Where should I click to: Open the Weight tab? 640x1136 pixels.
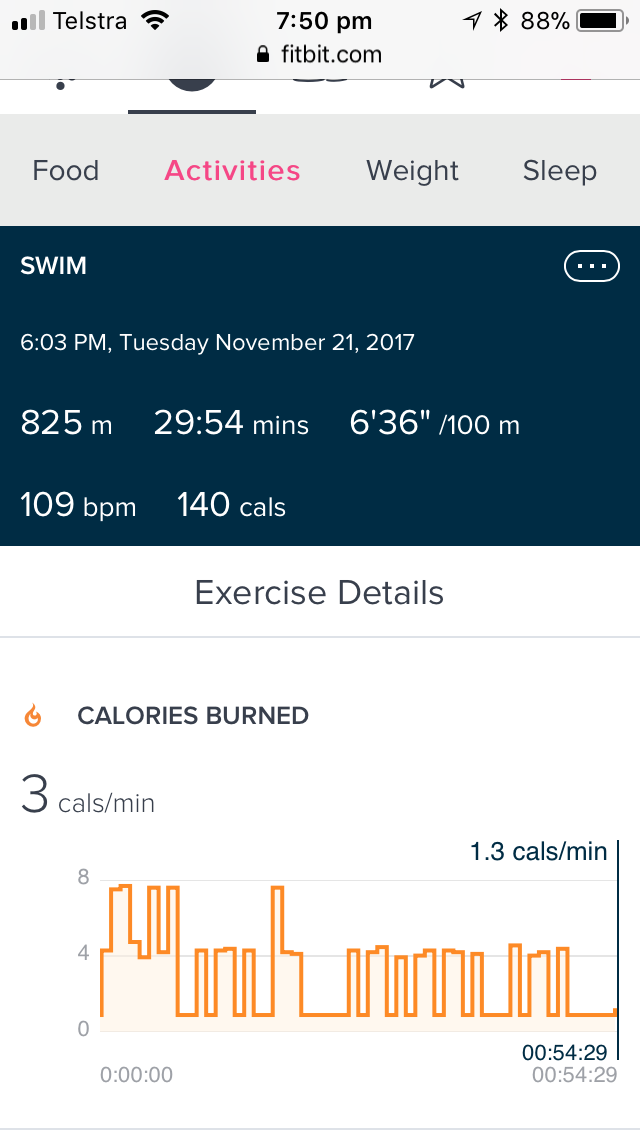[412, 170]
